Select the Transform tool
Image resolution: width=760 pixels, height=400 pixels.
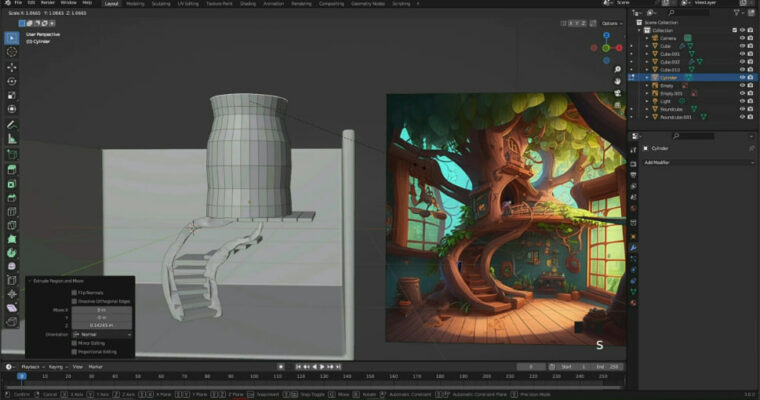[x=12, y=109]
